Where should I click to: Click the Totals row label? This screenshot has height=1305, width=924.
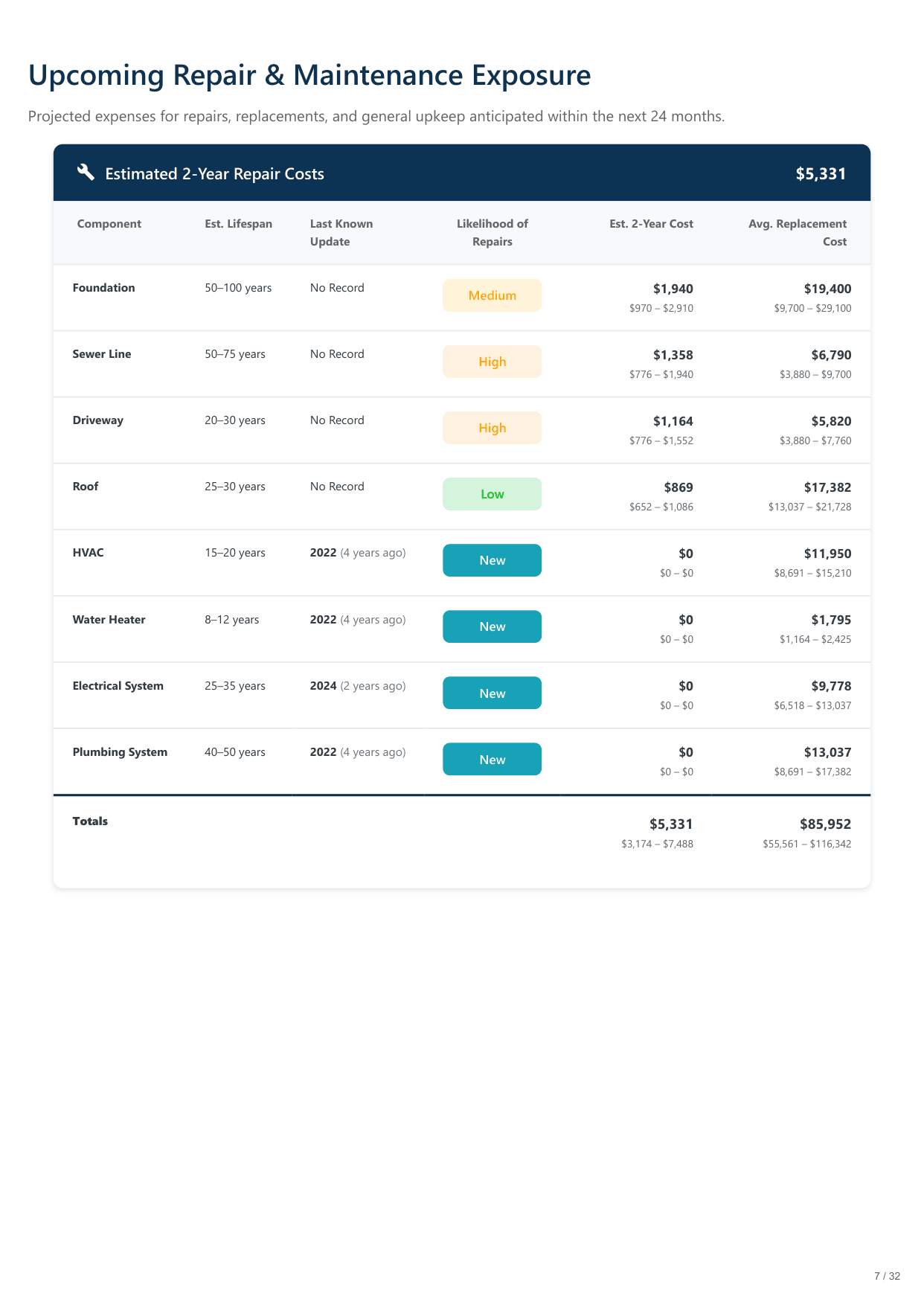(x=90, y=821)
